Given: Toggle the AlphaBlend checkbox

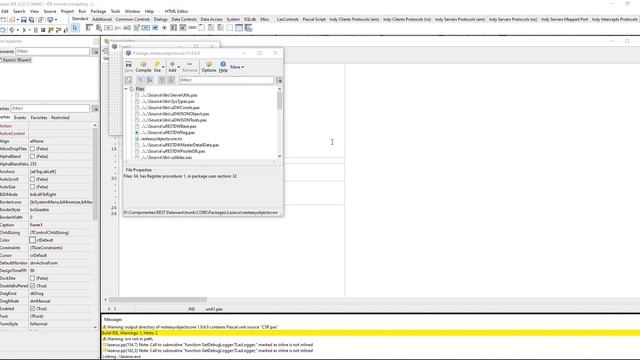Looking at the screenshot, I should point(32,156).
